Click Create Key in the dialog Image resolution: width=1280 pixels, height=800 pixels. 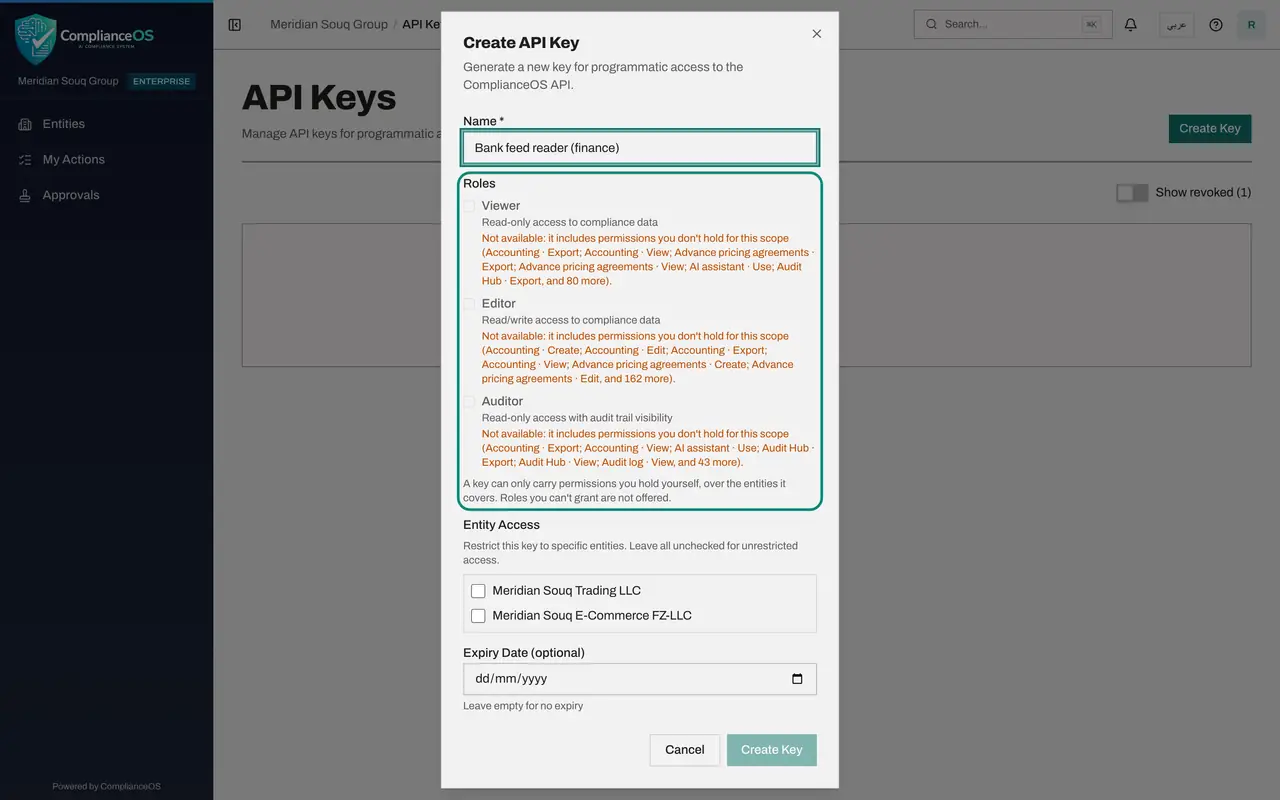(x=772, y=750)
